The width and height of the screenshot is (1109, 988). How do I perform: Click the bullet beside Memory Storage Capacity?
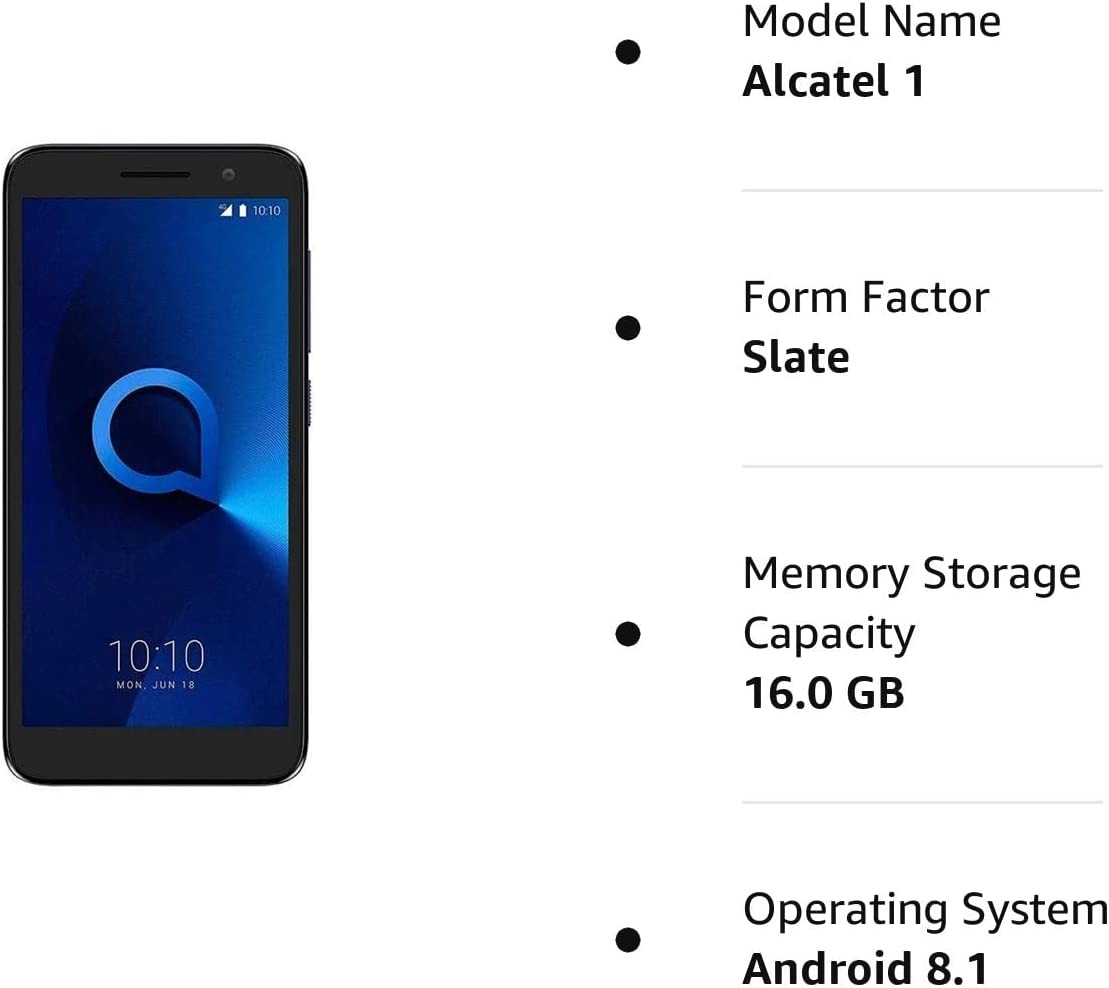click(627, 634)
